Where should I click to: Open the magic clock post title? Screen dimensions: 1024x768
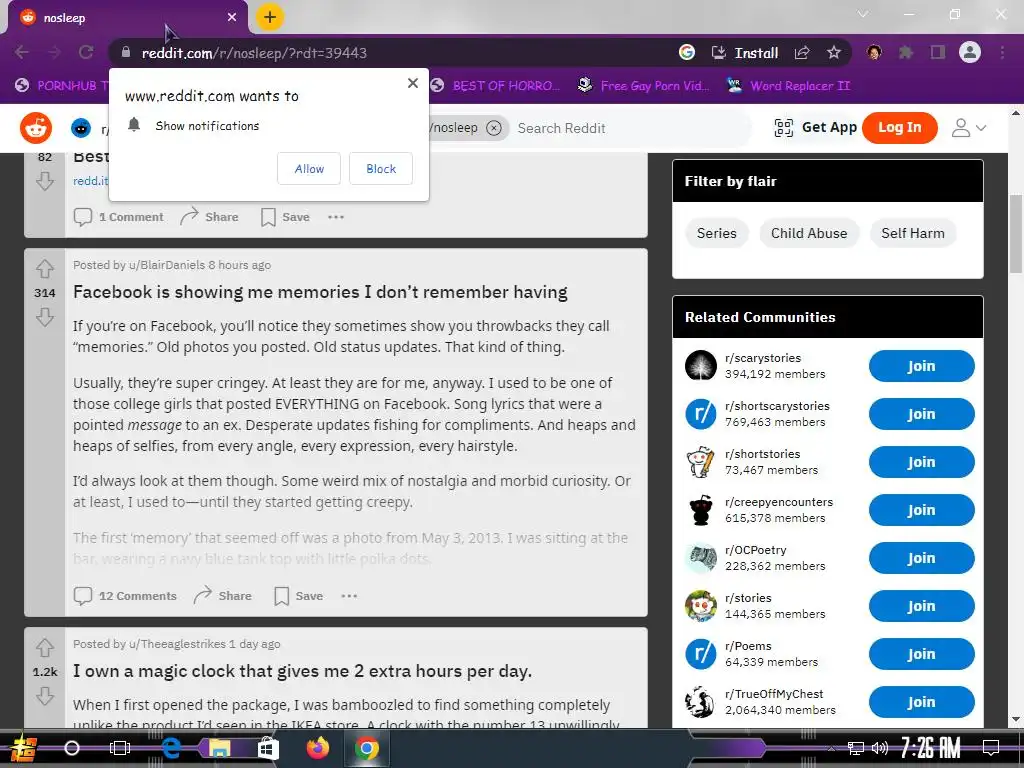tap(302, 671)
